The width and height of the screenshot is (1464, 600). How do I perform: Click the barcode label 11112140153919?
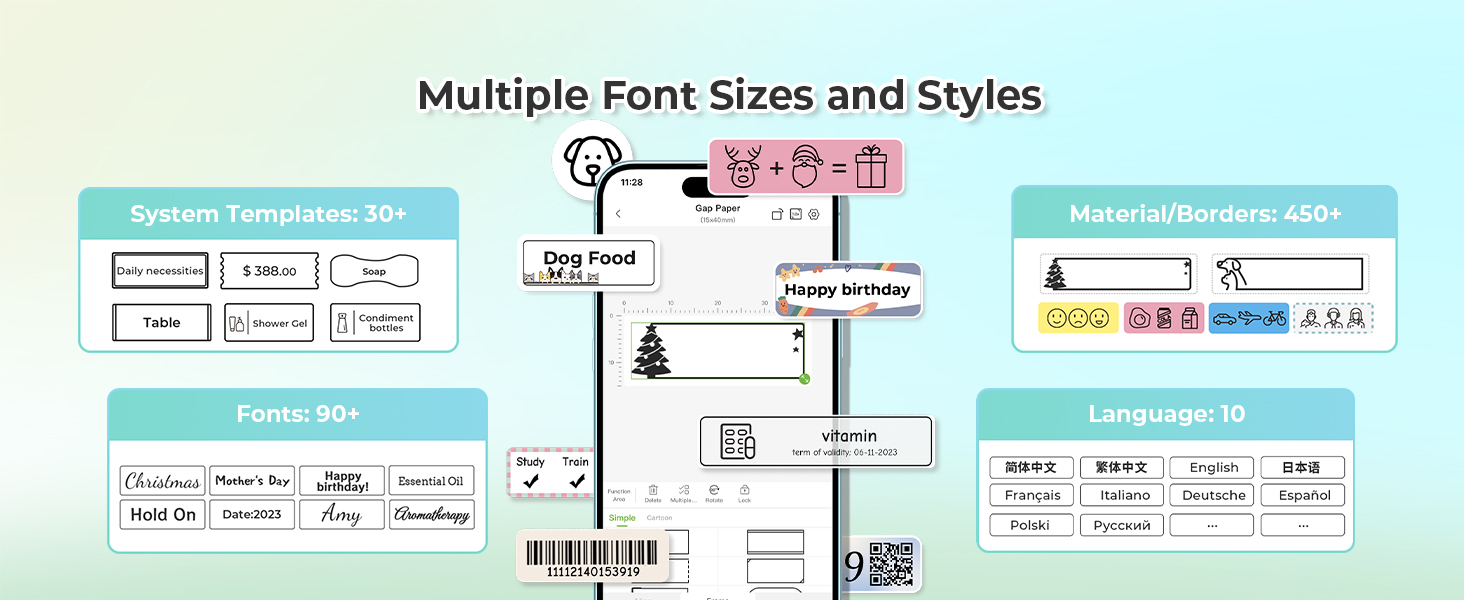[593, 556]
